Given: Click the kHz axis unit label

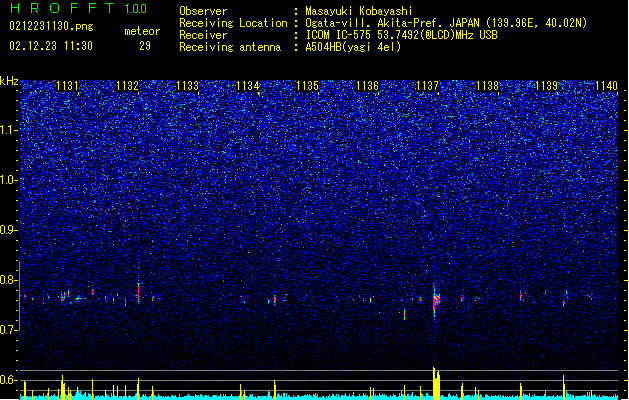Looking at the screenshot, I should pos(9,81).
